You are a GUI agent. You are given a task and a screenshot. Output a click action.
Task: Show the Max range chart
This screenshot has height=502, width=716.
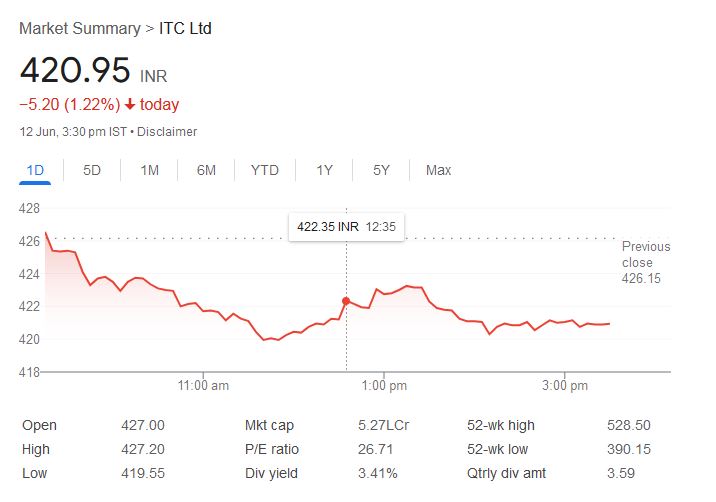coord(438,170)
